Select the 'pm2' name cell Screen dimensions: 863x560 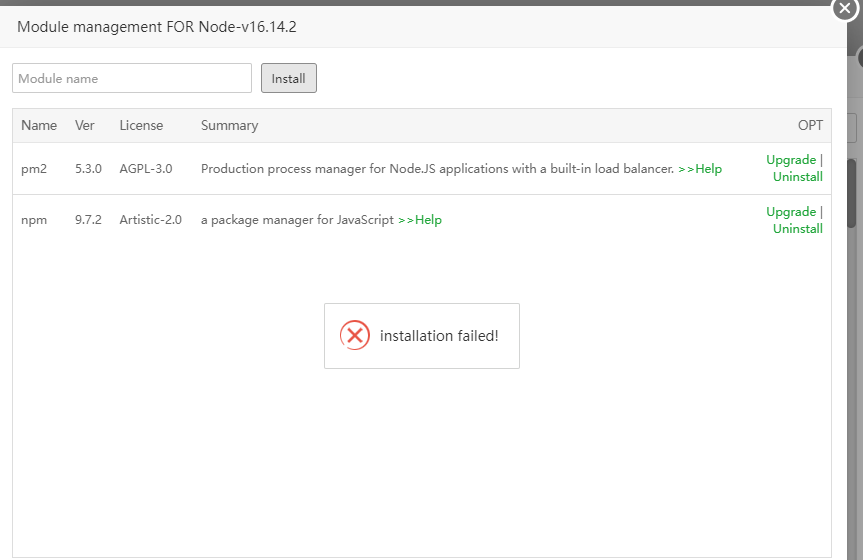coord(34,168)
